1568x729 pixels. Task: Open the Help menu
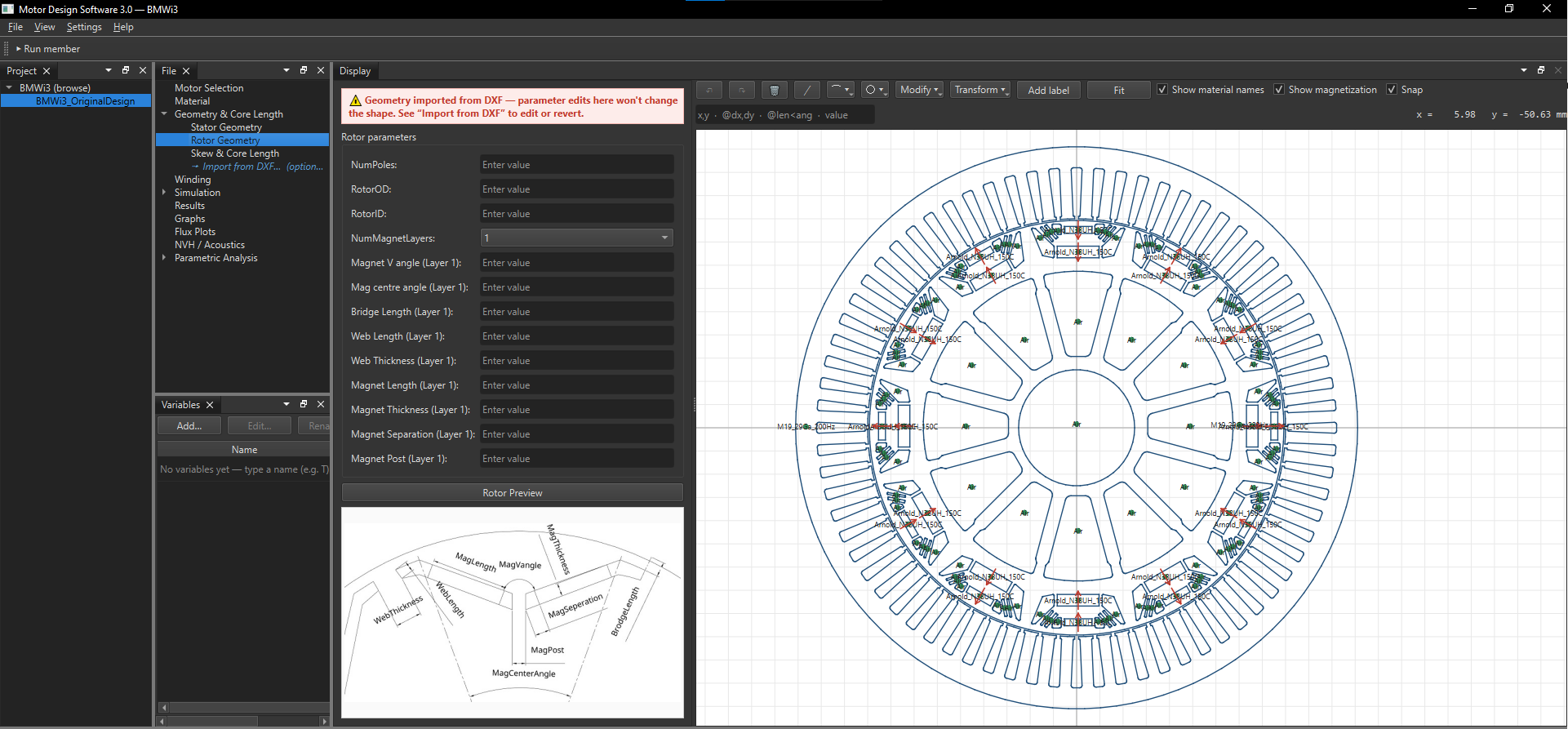(123, 27)
